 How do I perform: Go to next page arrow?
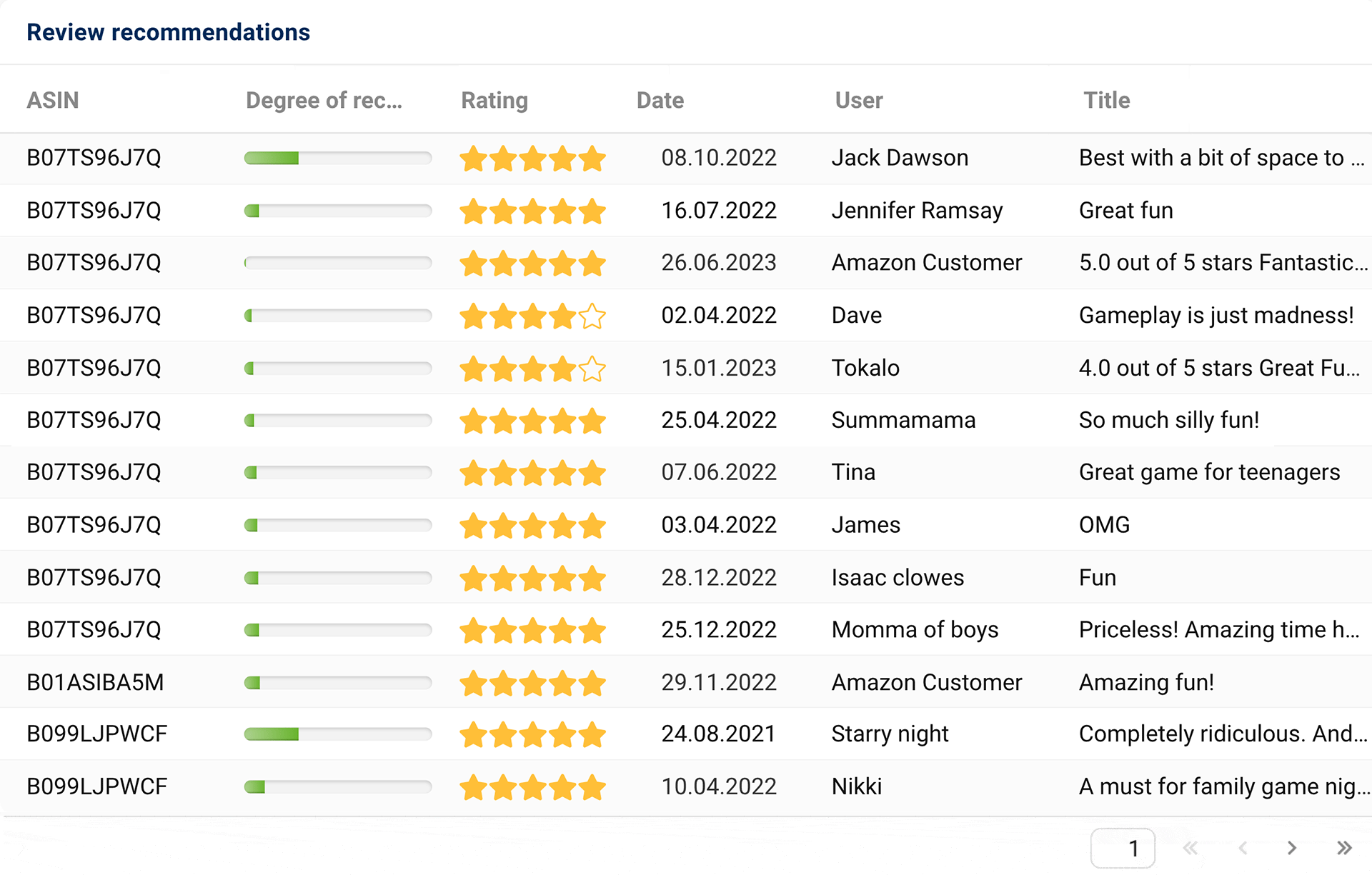1291,848
